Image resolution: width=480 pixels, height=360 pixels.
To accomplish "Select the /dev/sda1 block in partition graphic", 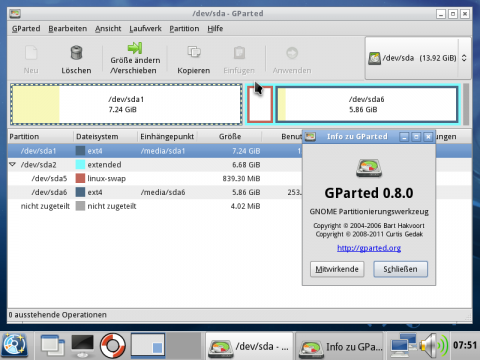I will tap(126, 104).
